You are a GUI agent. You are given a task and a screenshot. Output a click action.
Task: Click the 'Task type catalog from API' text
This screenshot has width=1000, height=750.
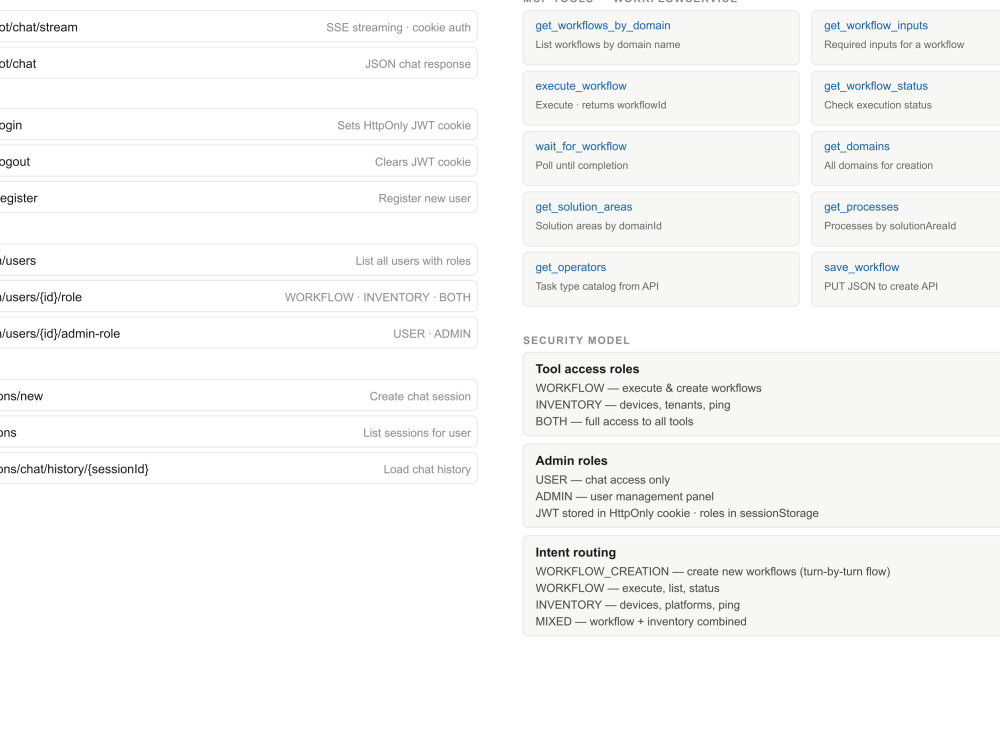tap(597, 287)
